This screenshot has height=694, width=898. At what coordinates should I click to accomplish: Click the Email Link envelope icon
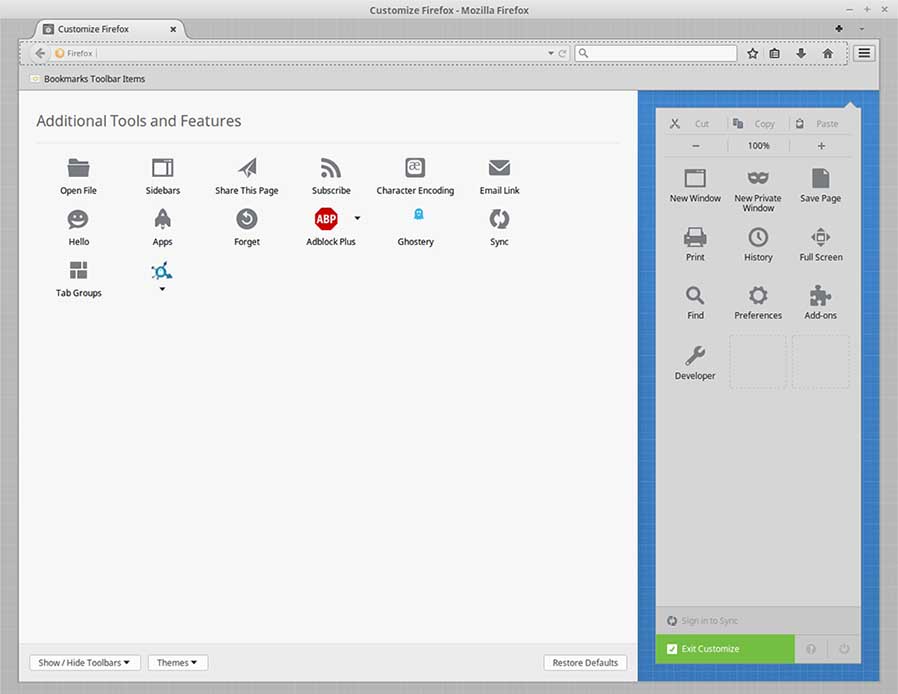tap(499, 168)
